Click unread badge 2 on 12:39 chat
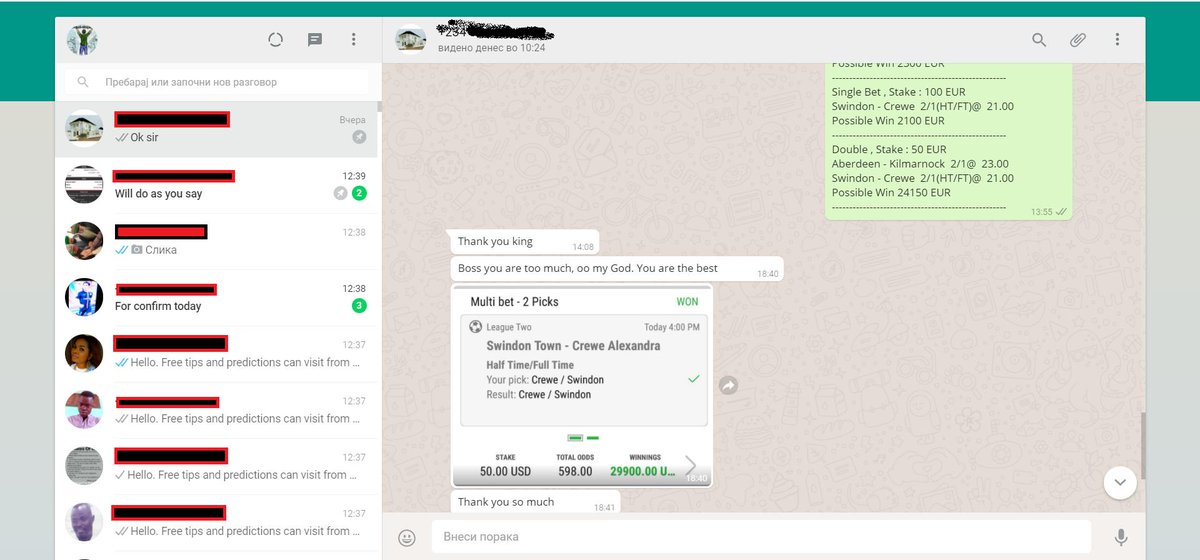The height and width of the screenshot is (560, 1200). 359,193
